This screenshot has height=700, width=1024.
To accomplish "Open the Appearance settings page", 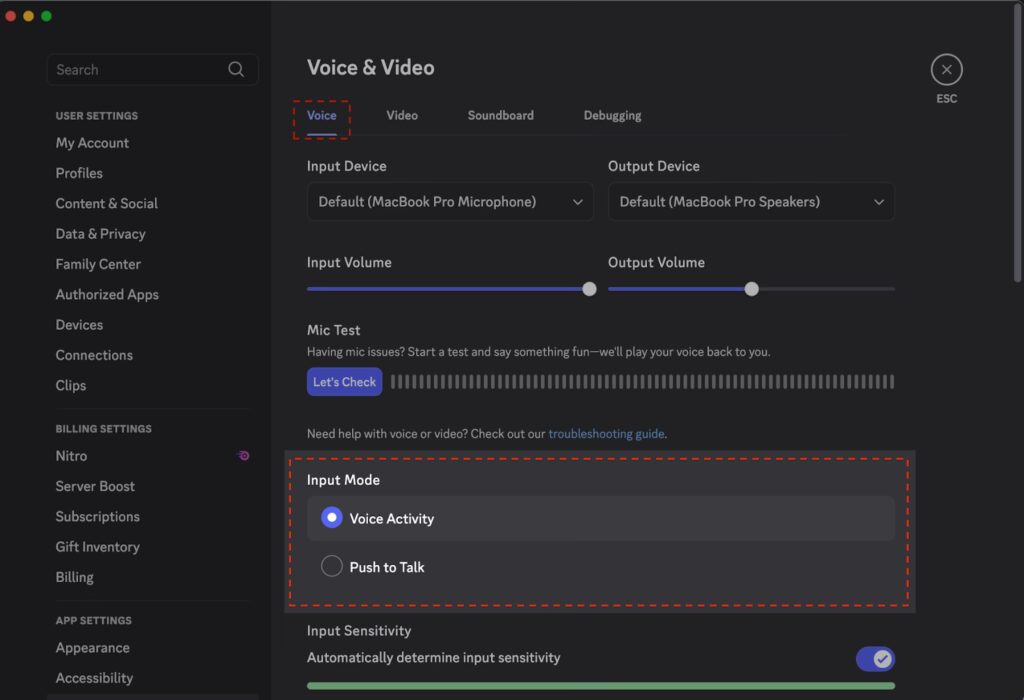I will point(92,648).
